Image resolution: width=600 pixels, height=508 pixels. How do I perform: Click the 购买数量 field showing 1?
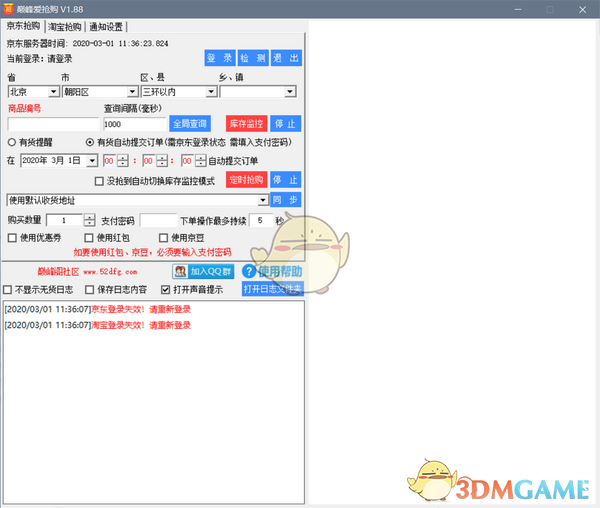64,220
